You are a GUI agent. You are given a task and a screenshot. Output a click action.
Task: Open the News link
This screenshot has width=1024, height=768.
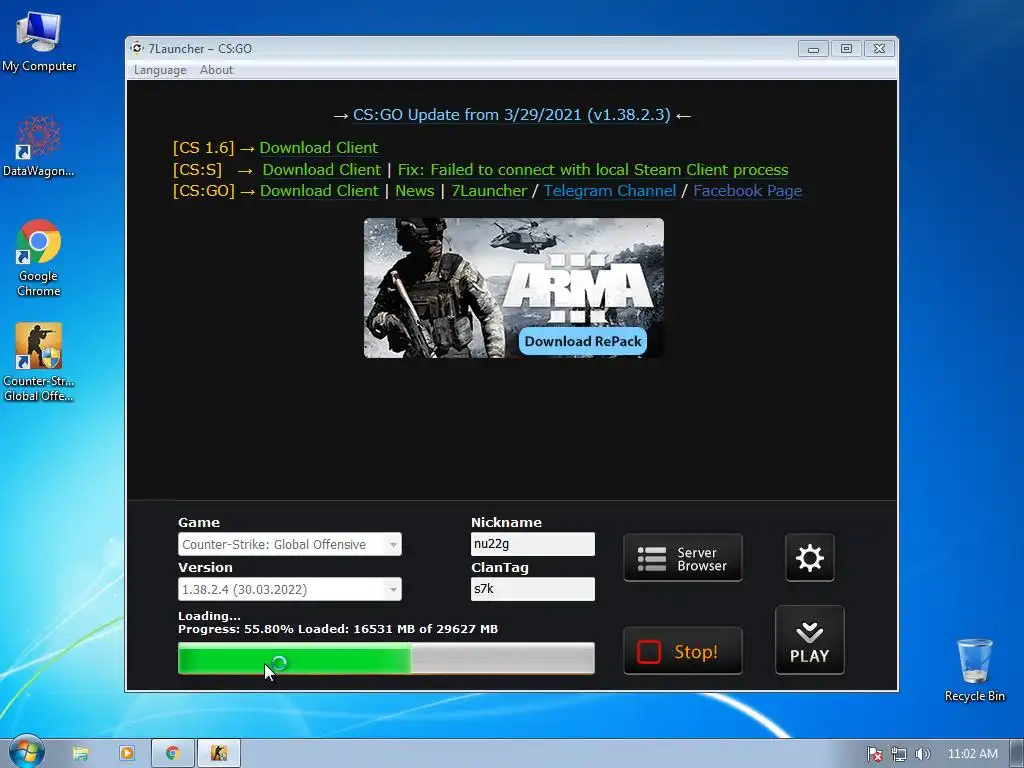pos(415,191)
